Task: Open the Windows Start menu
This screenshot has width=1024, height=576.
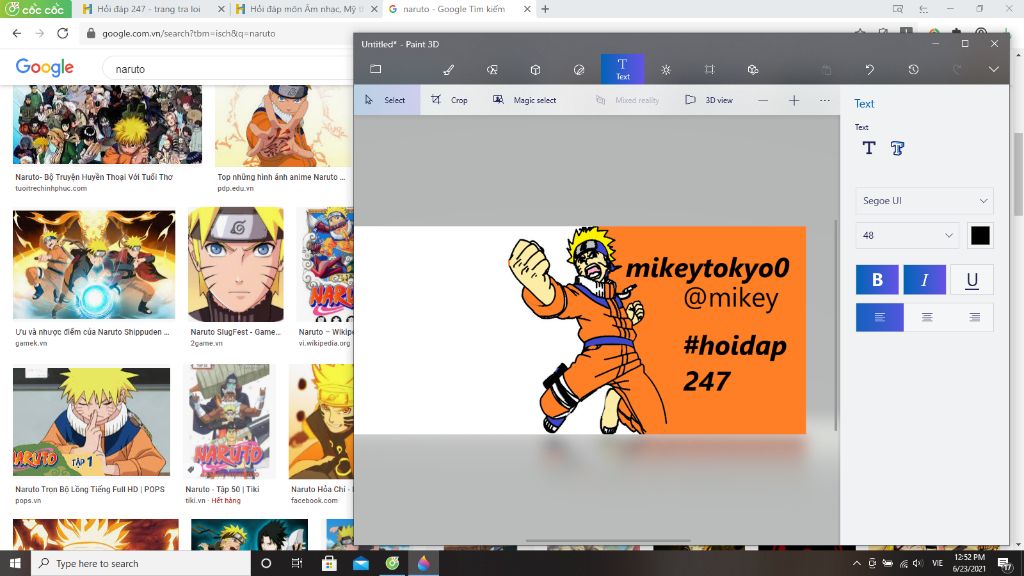Action: coord(15,563)
